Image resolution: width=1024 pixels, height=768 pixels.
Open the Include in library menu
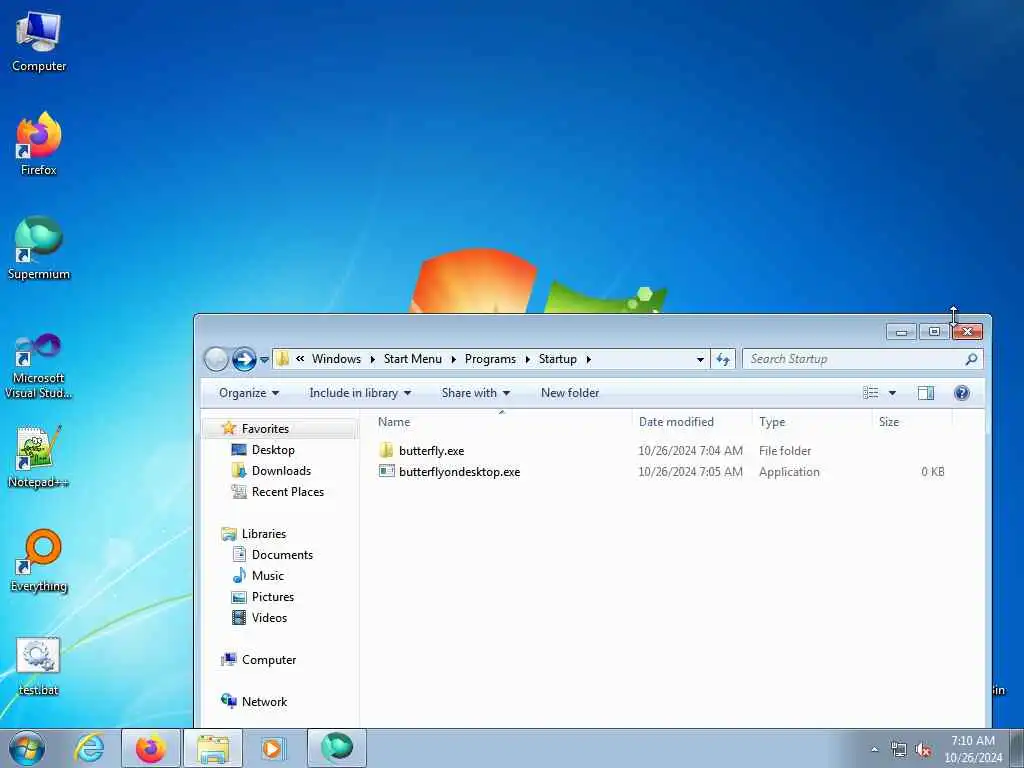click(x=360, y=393)
